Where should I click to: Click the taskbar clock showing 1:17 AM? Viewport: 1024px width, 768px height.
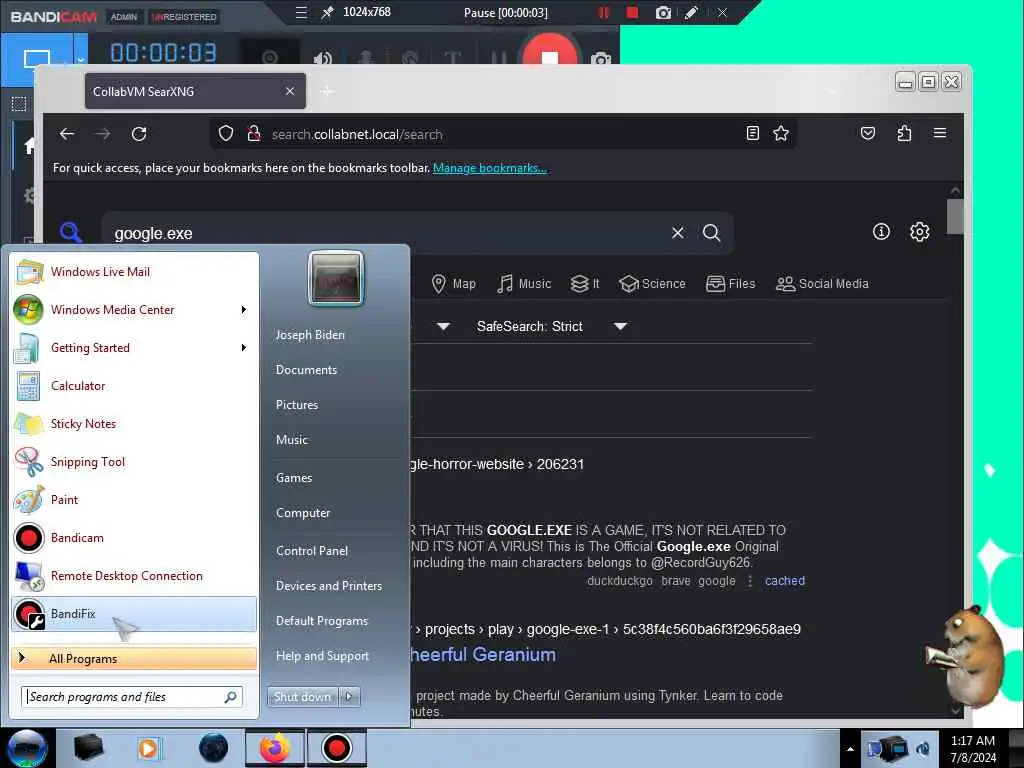[973, 749]
